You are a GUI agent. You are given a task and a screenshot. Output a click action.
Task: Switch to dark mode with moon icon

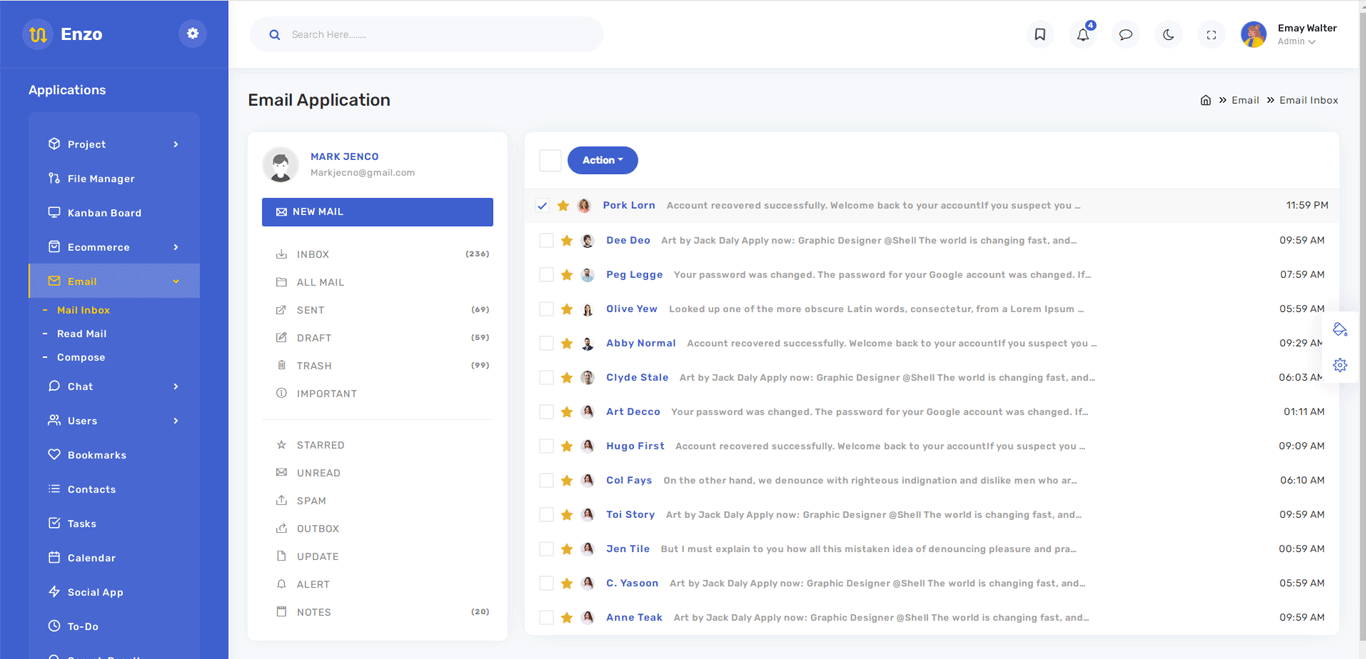[1168, 35]
